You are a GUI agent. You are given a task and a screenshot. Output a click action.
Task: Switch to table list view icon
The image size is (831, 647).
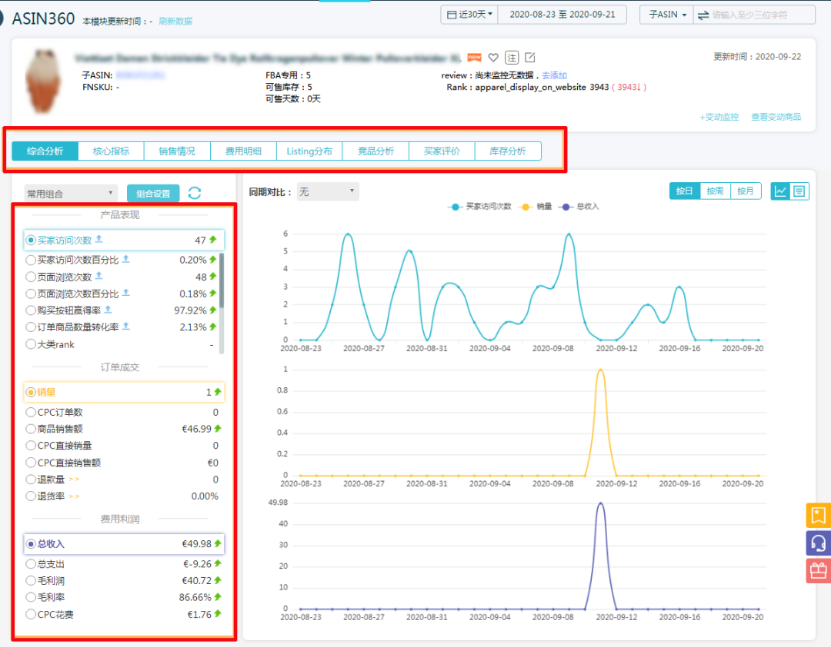click(x=799, y=191)
